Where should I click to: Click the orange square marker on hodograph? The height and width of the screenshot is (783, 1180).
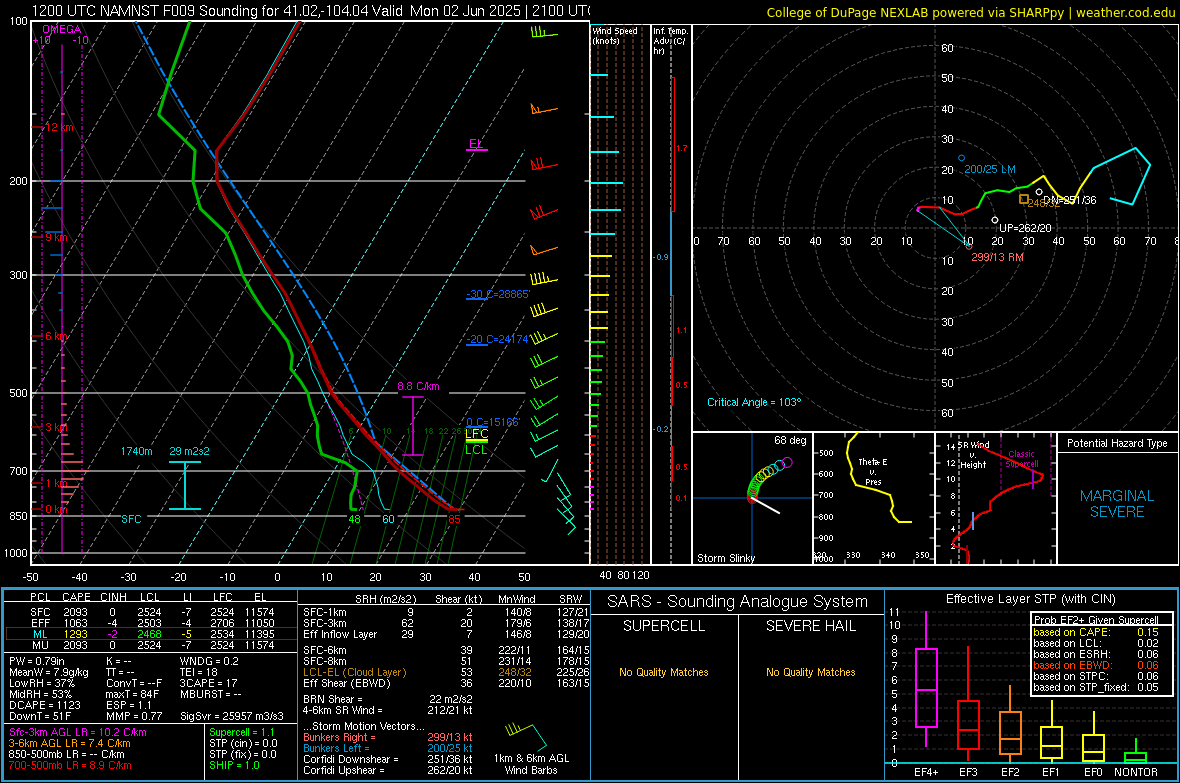click(x=1023, y=200)
